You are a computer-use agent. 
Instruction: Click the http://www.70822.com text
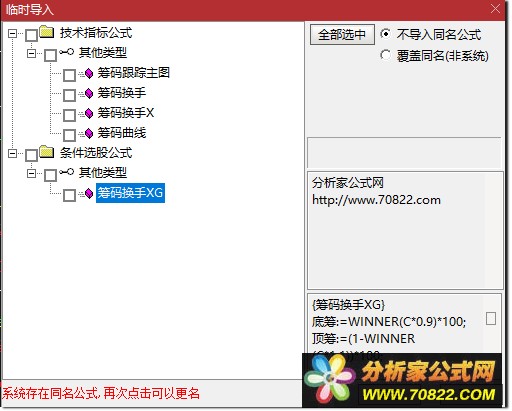tap(376, 200)
